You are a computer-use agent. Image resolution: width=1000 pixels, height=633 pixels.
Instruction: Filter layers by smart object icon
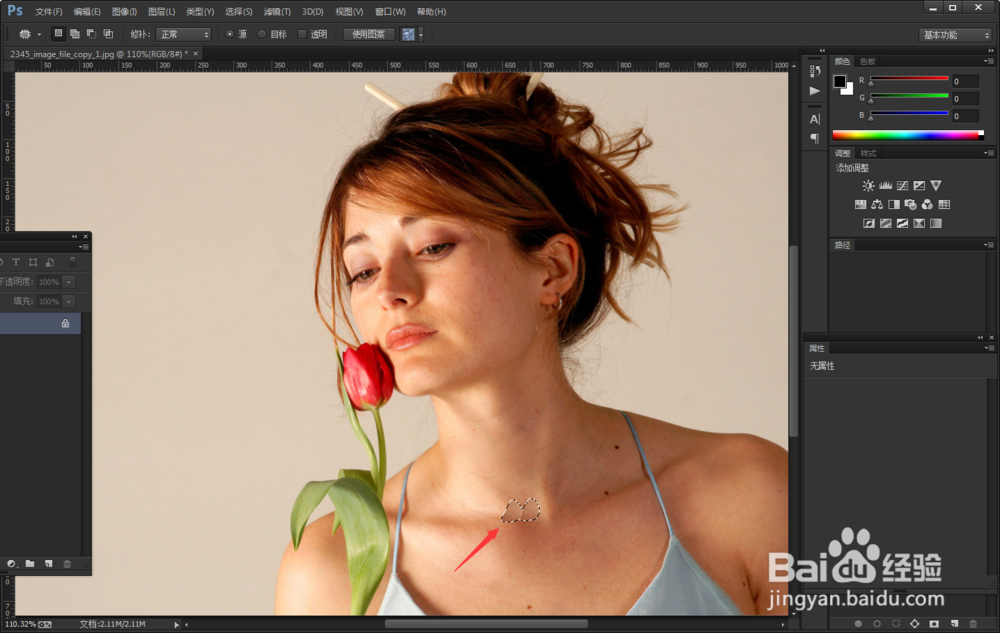click(50, 262)
